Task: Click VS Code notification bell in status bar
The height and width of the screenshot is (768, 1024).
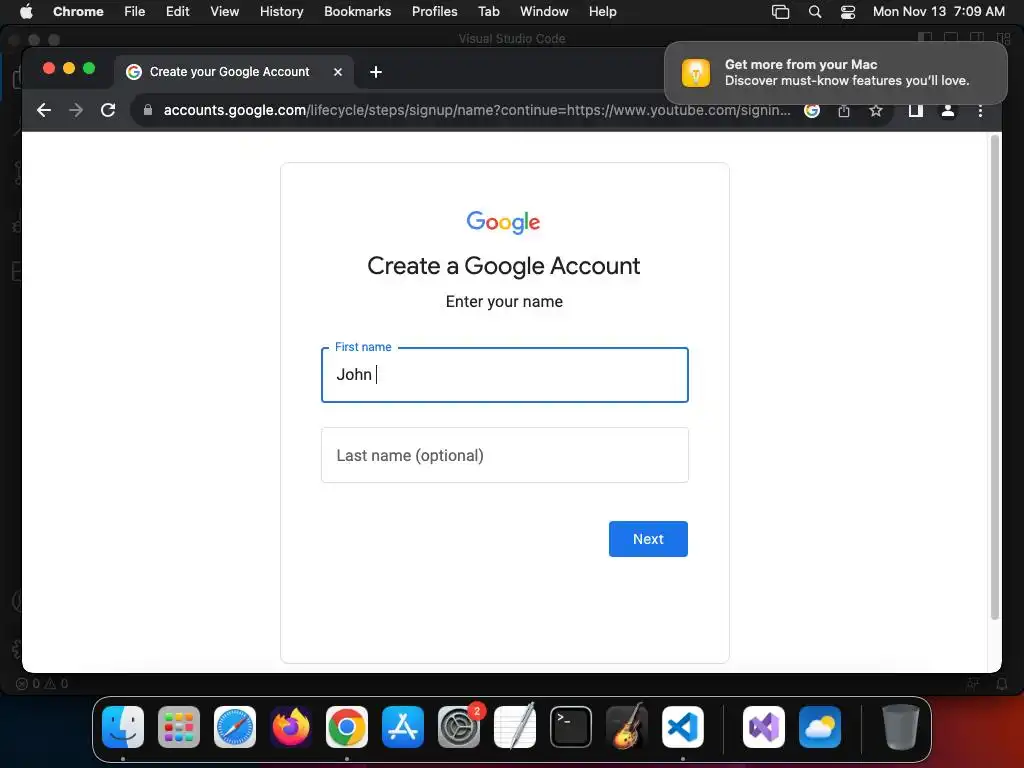Action: pyautogui.click(x=1001, y=684)
